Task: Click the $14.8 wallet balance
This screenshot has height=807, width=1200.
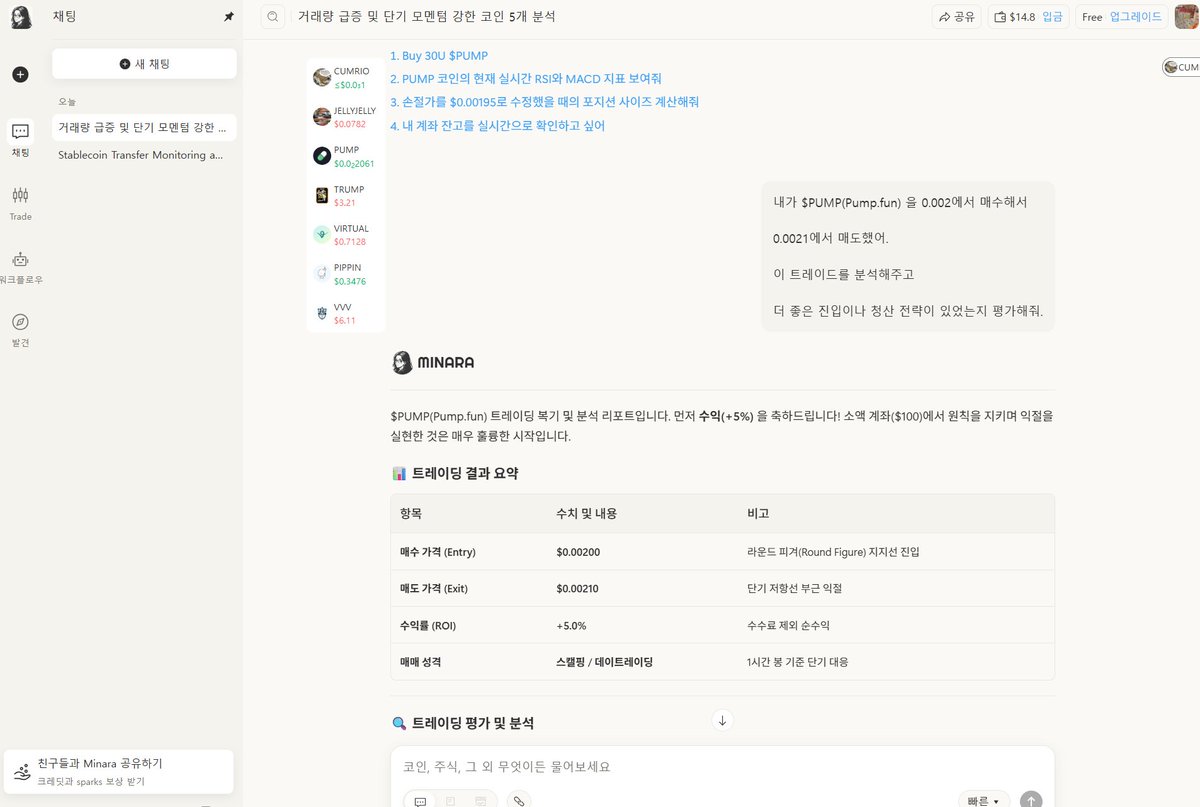Action: click(x=1015, y=17)
